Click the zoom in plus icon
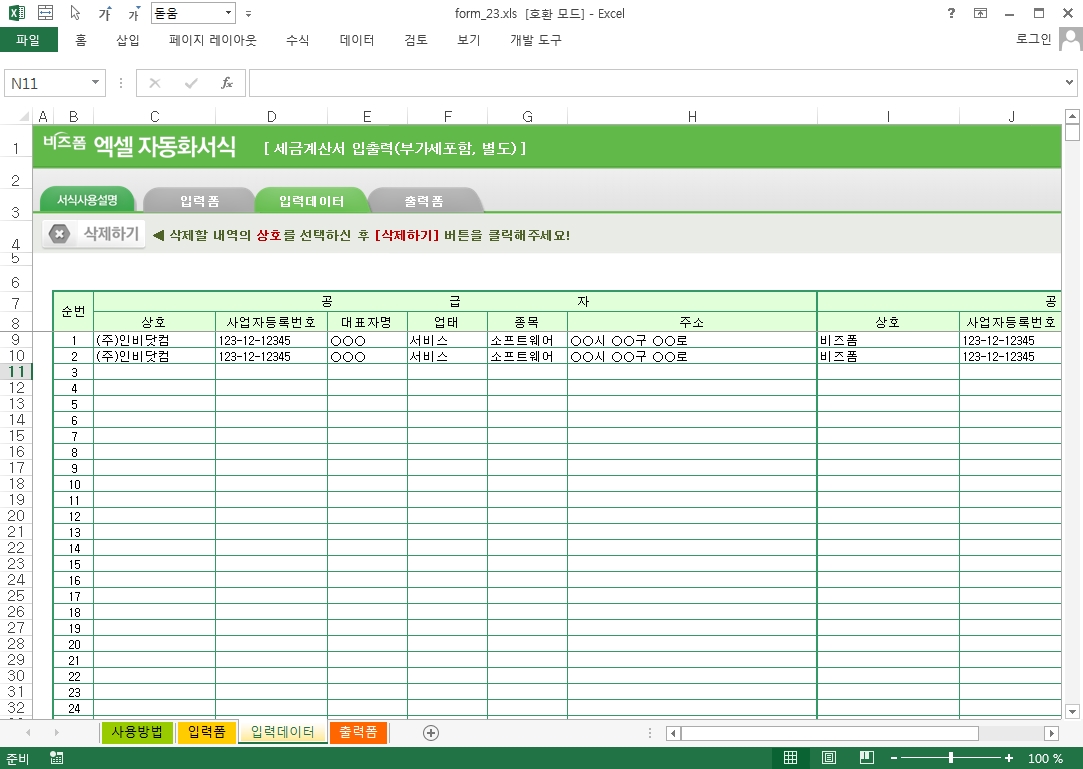Screen dimensions: 1083x769 1009,758
